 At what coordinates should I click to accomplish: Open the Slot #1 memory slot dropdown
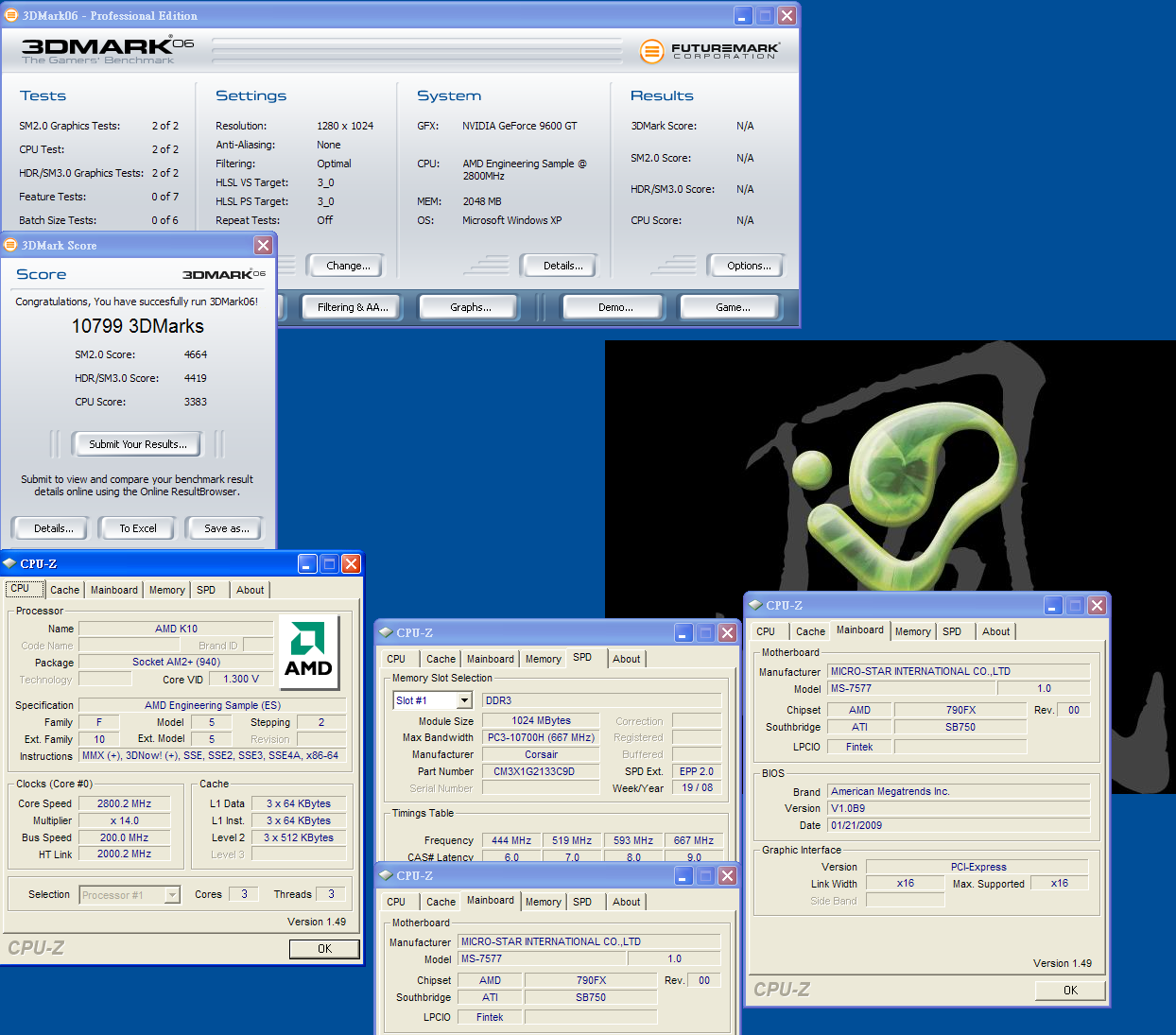pos(464,700)
